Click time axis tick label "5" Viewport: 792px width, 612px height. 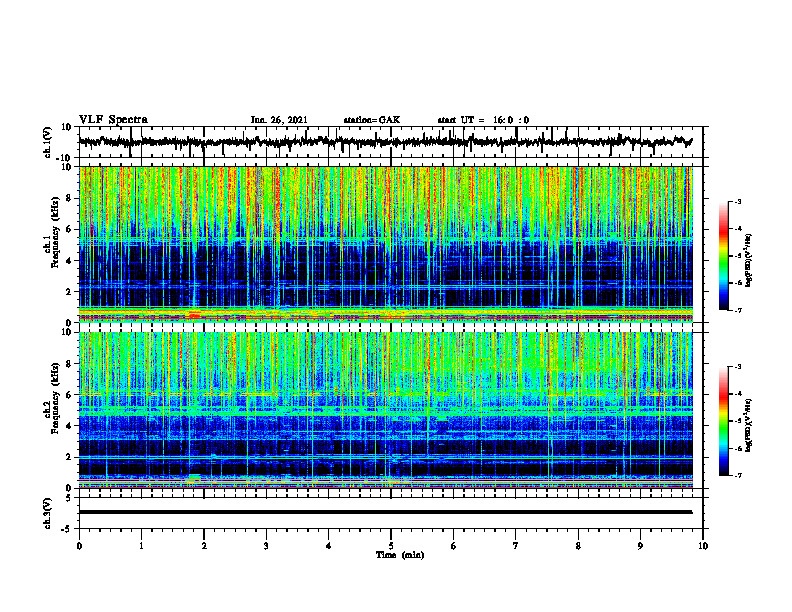tap(391, 546)
